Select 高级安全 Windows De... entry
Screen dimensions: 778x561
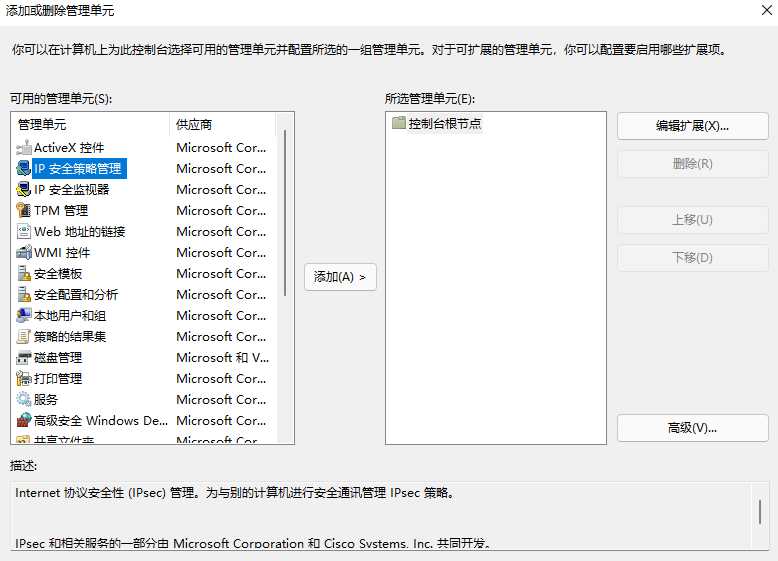(101, 421)
